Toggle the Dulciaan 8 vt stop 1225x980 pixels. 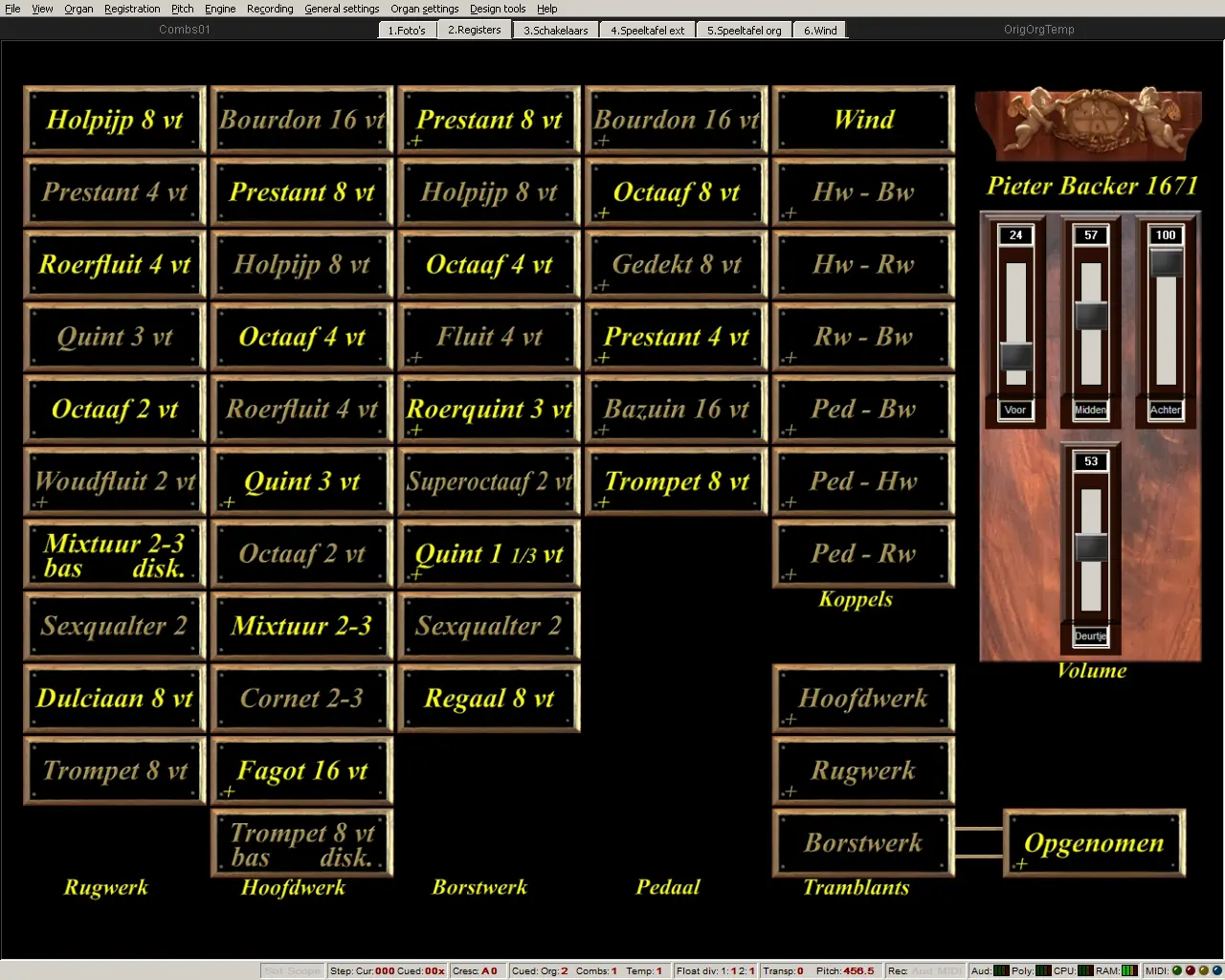point(115,699)
